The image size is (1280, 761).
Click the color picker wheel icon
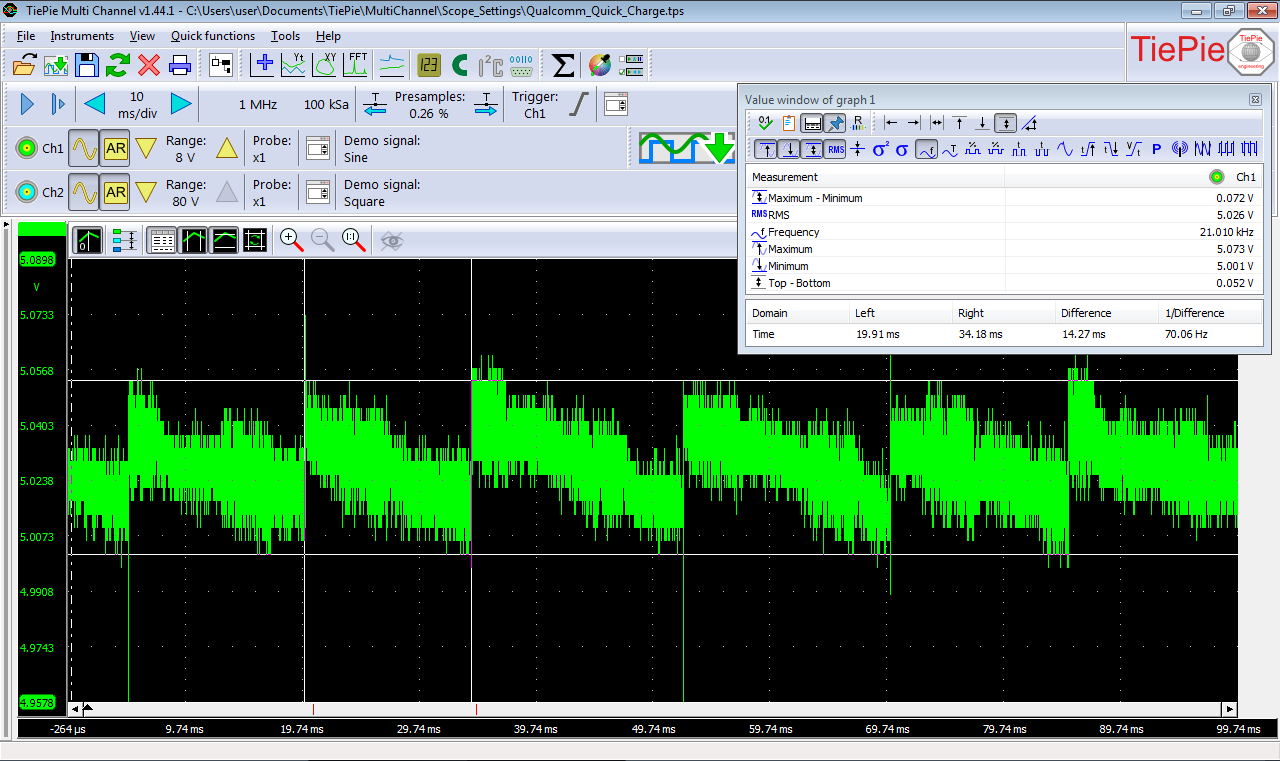click(599, 65)
